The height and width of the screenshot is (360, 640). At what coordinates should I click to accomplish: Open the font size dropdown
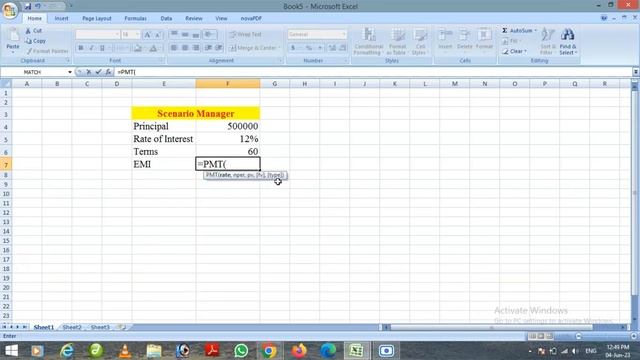coord(138,35)
